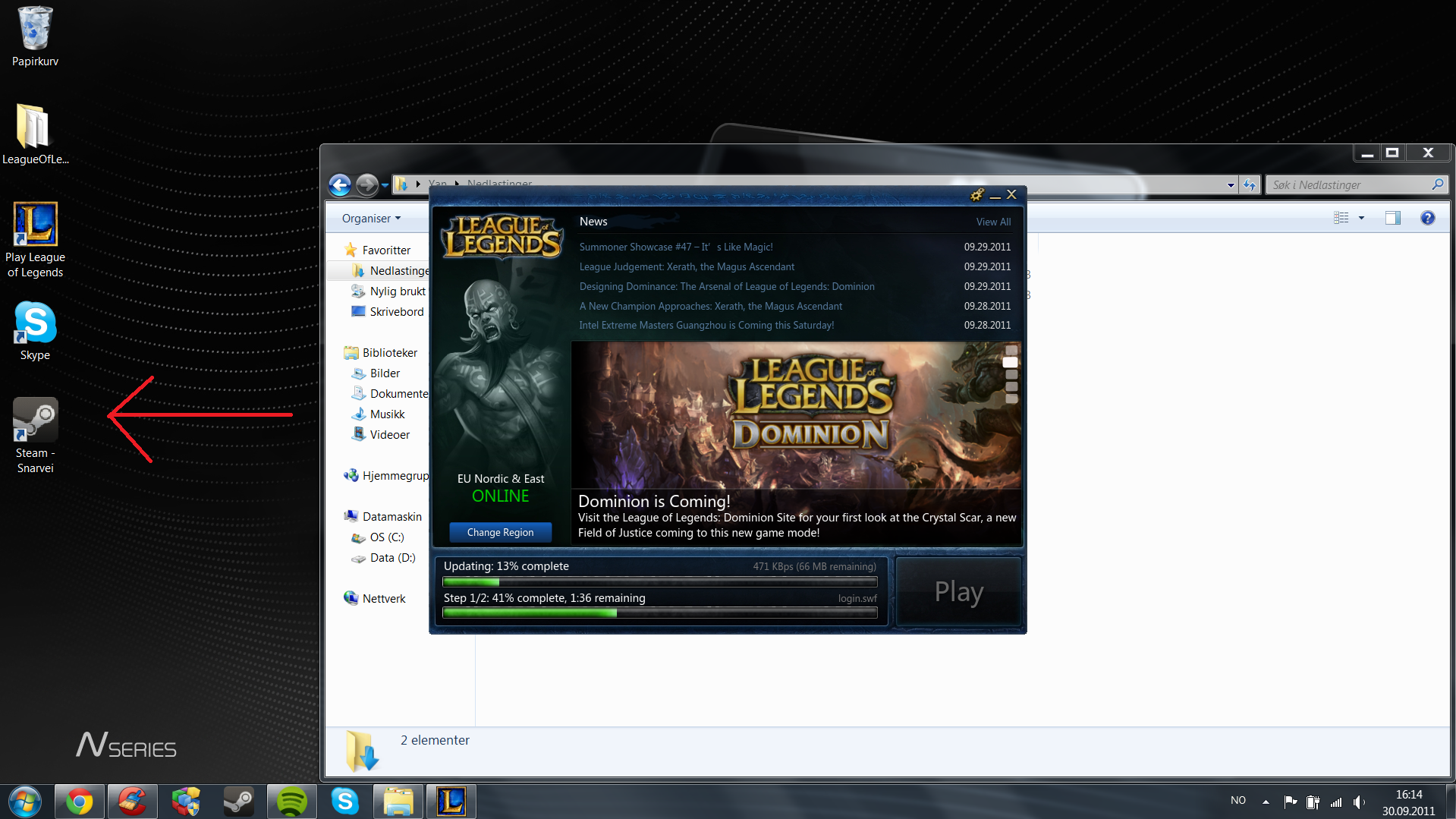Viewport: 1456px width, 819px height.
Task: Go back in the Explorer window
Action: (x=340, y=184)
